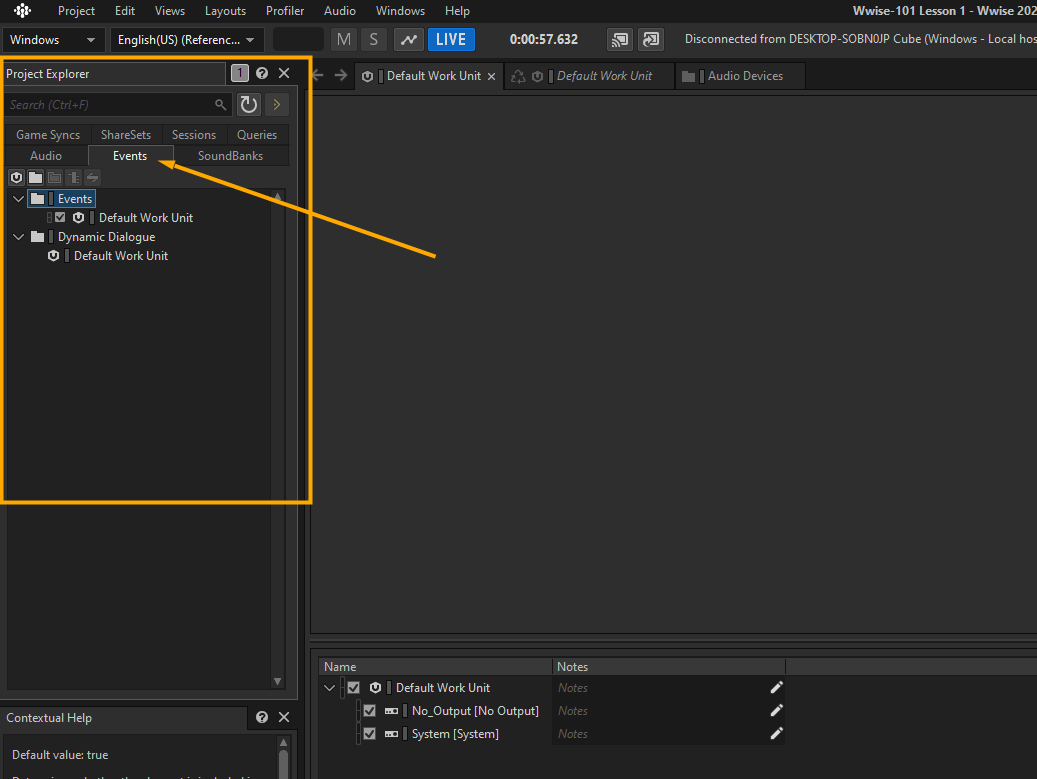Viewport: 1037px width, 779px height.
Task: Click Project Explorer scroll down arrow
Action: (278, 681)
